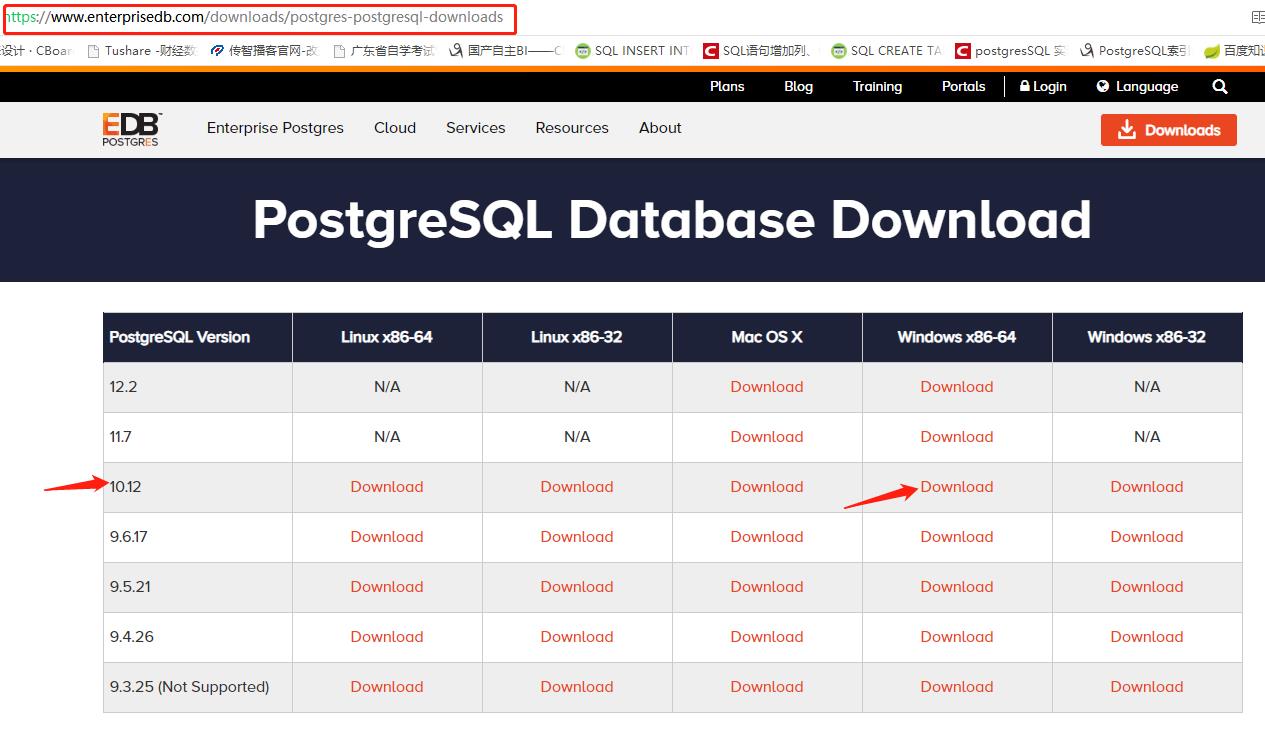The image size is (1265, 735).
Task: Open the SQL语句增加列 bookmark
Action: pyautogui.click(x=757, y=50)
